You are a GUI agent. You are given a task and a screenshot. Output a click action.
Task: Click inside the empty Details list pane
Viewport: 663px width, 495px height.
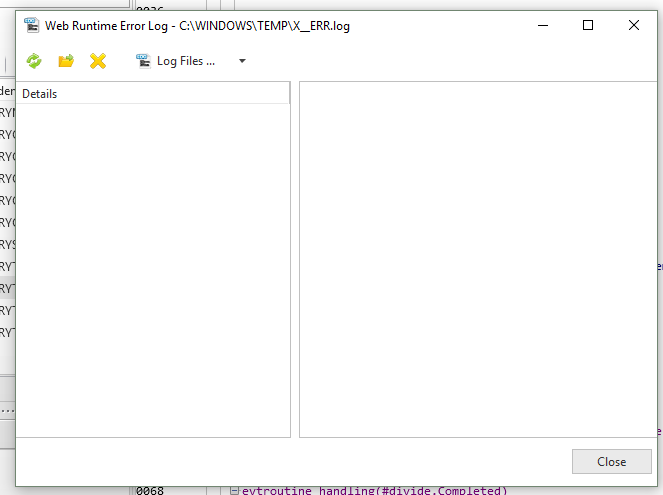coord(152,270)
